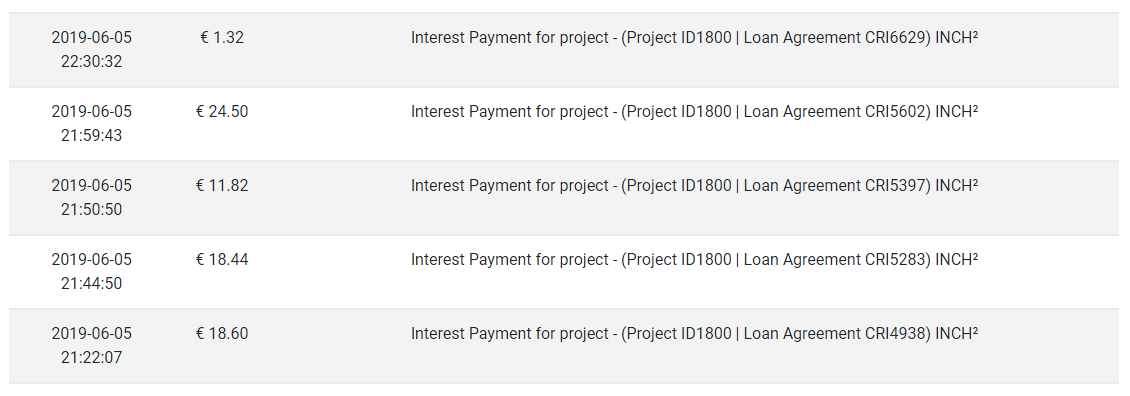The width and height of the screenshot is (1130, 396).
Task: Click the € 24.50 amount
Action: tap(222, 112)
